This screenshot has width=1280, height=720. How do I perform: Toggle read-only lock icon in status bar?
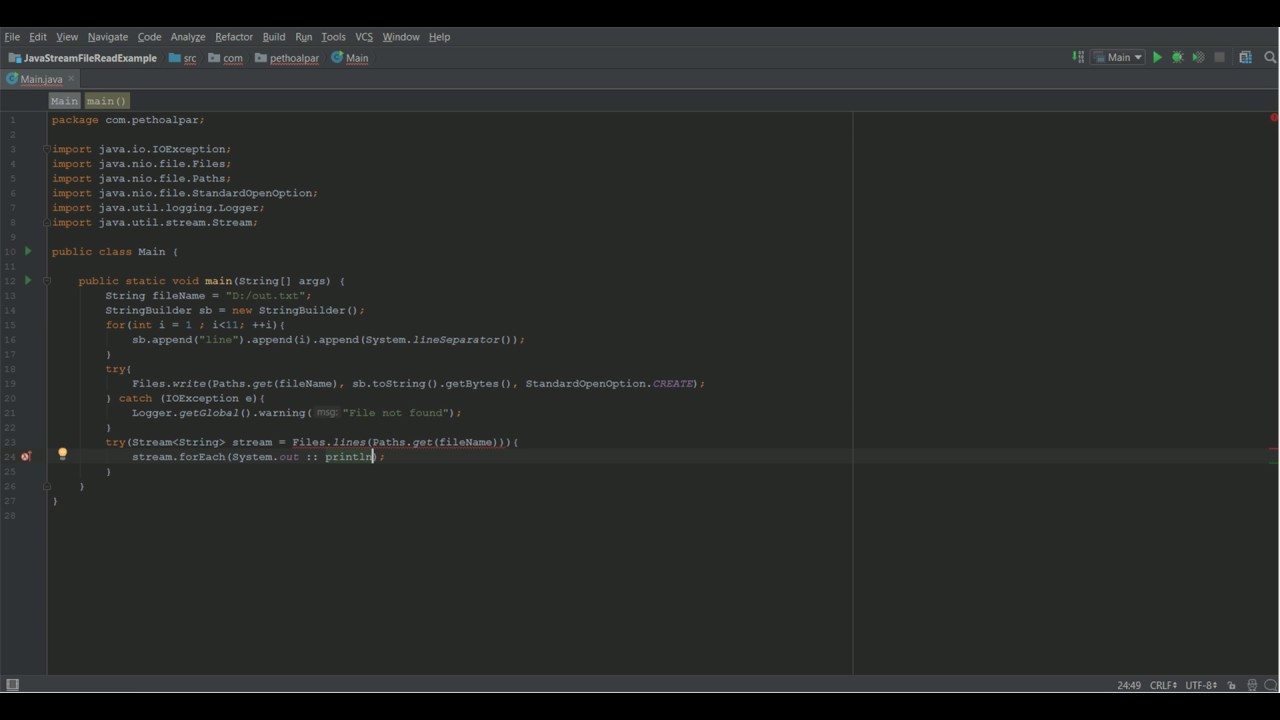(1231, 685)
